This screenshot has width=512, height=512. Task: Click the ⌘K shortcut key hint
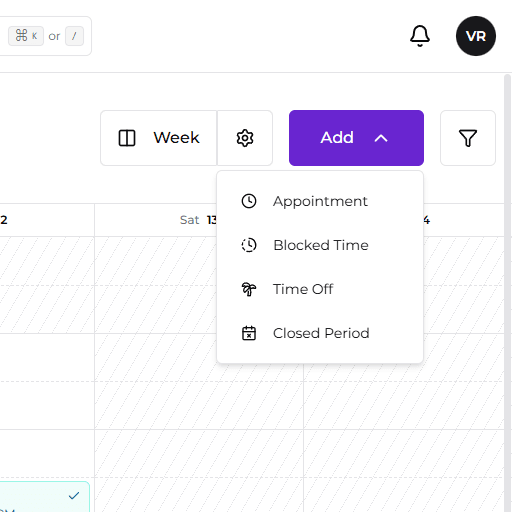point(26,36)
